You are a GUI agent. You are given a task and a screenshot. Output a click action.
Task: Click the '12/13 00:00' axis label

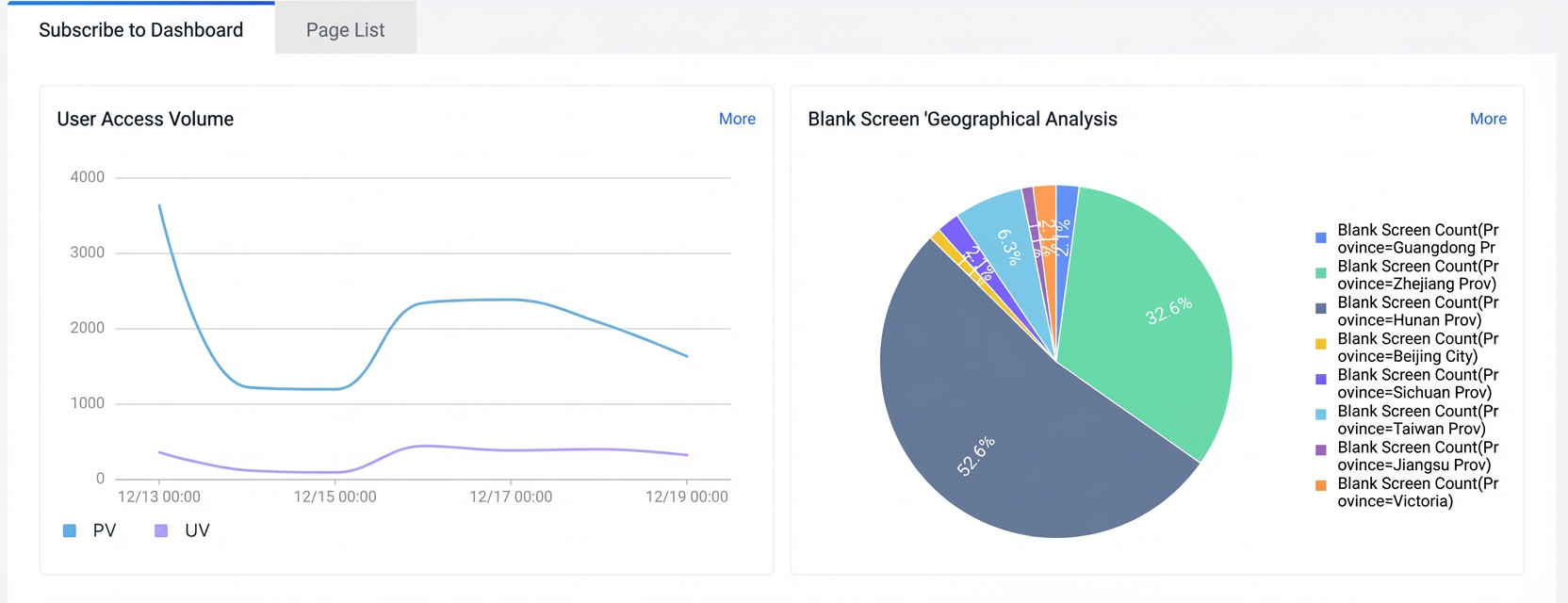158,497
